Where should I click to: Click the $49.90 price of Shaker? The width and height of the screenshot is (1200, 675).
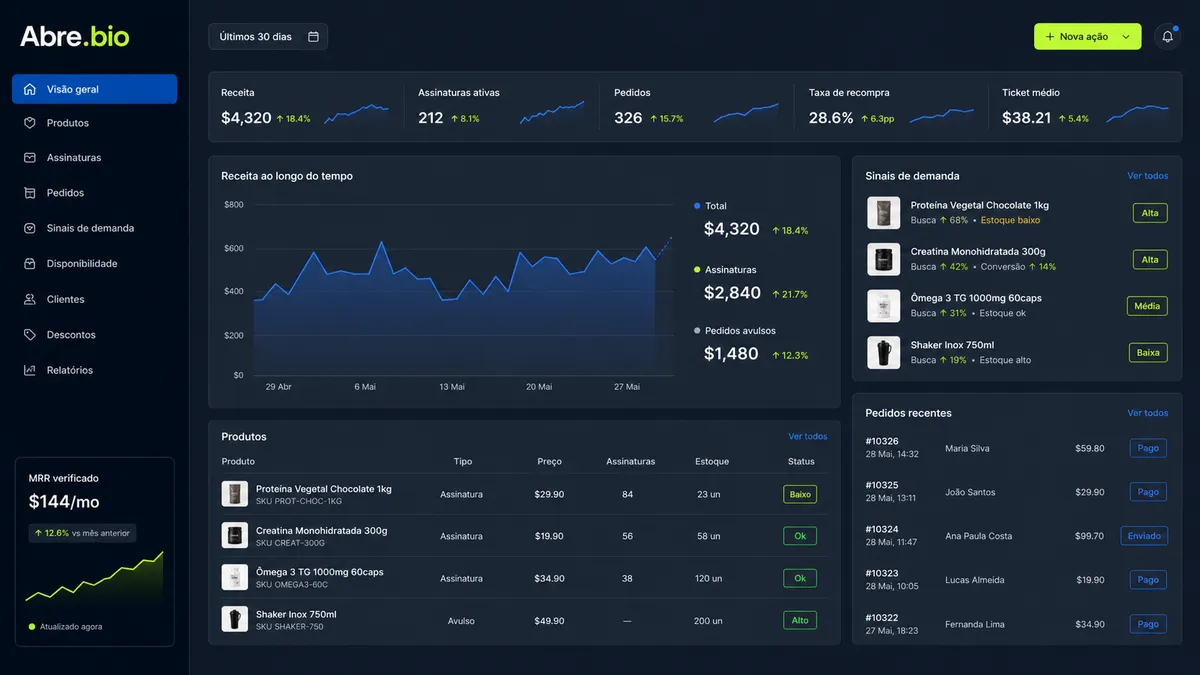549,621
